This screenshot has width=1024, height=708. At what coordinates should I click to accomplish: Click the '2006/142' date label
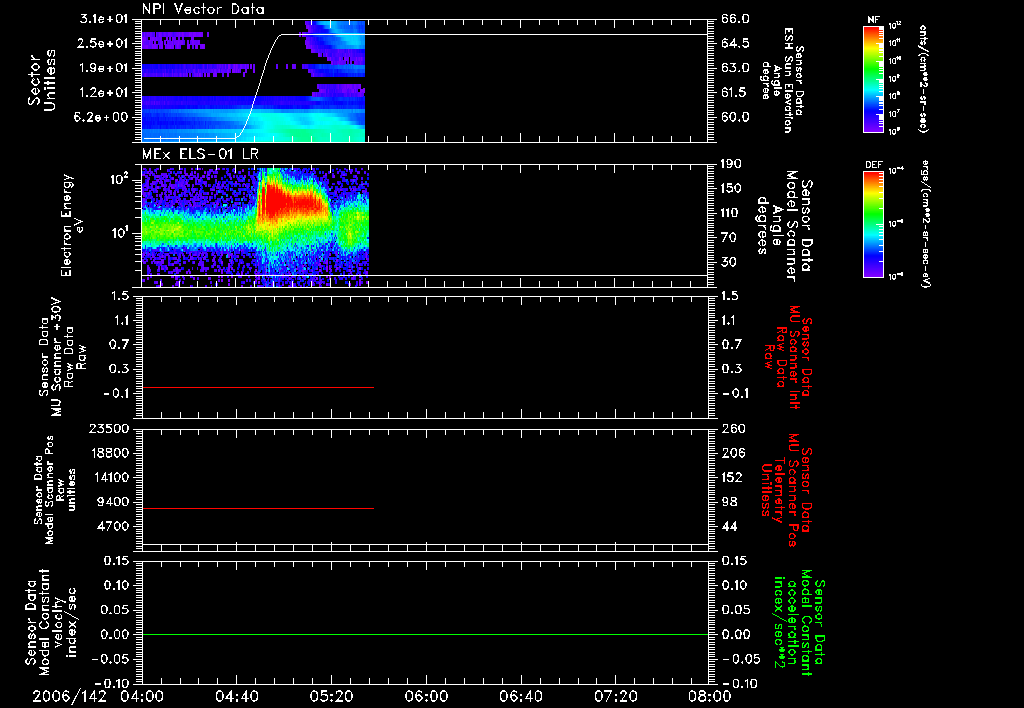pyautogui.click(x=69, y=697)
